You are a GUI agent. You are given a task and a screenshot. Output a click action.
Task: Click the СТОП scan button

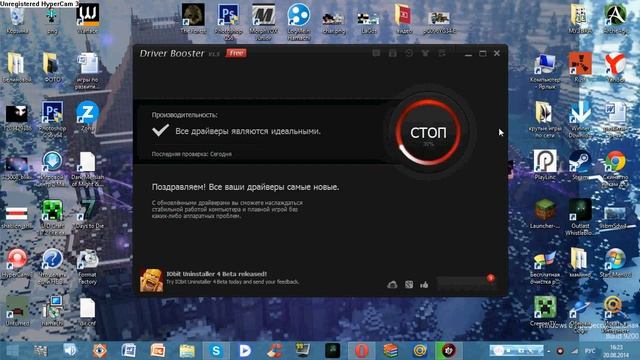[x=428, y=132]
